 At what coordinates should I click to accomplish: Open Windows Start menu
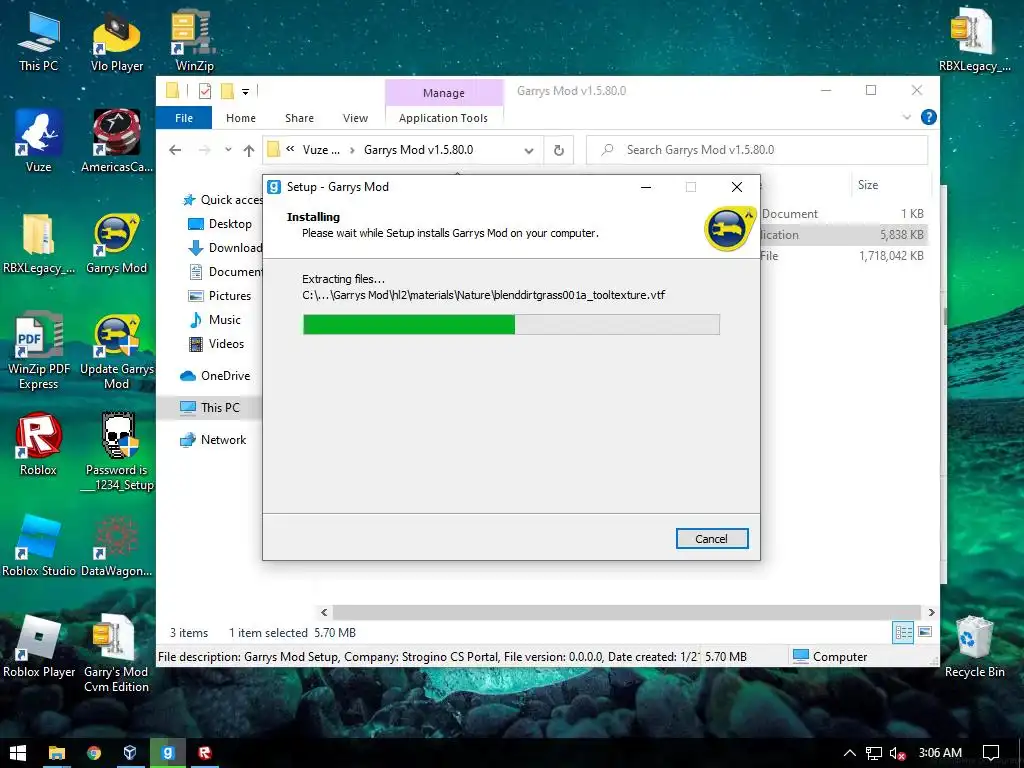click(x=18, y=753)
